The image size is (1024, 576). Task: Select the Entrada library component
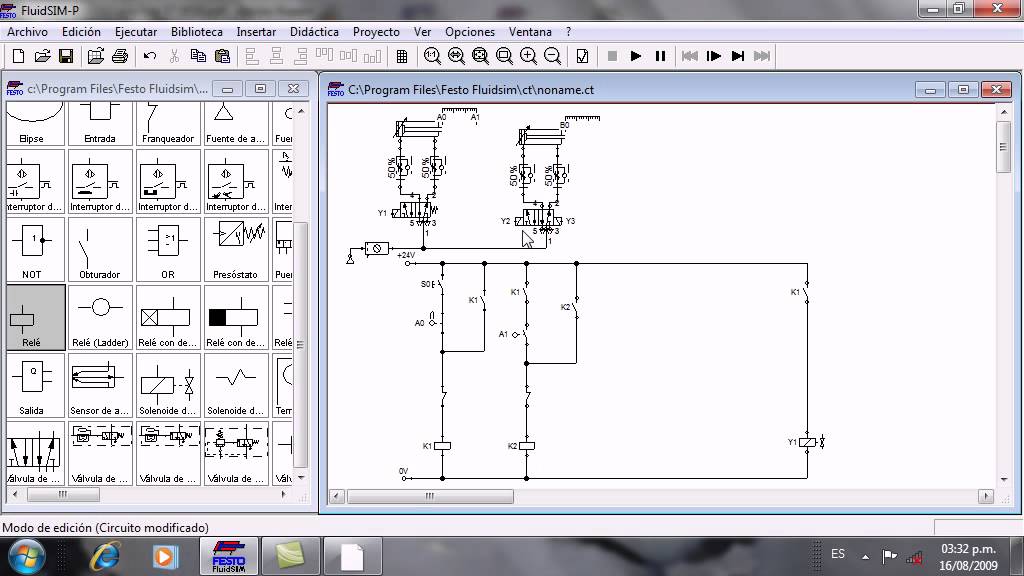coord(100,124)
